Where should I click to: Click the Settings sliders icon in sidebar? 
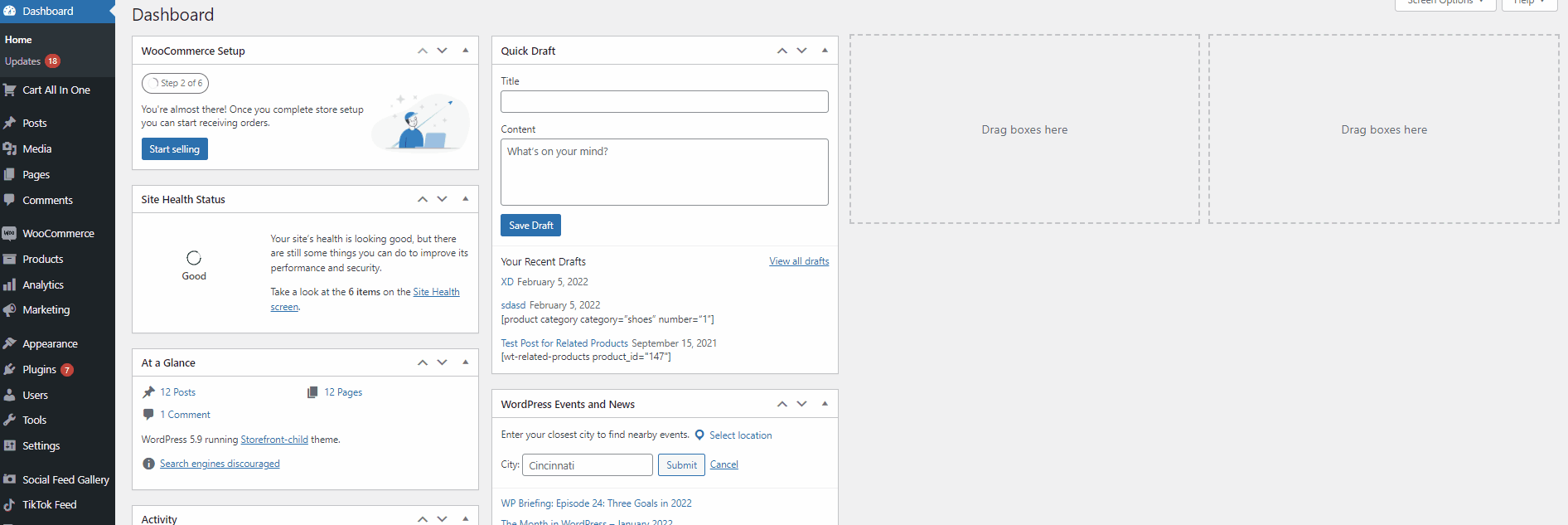(x=10, y=445)
